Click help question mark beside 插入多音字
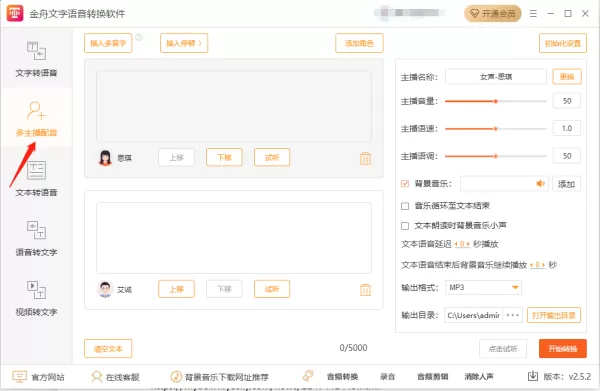 point(139,37)
